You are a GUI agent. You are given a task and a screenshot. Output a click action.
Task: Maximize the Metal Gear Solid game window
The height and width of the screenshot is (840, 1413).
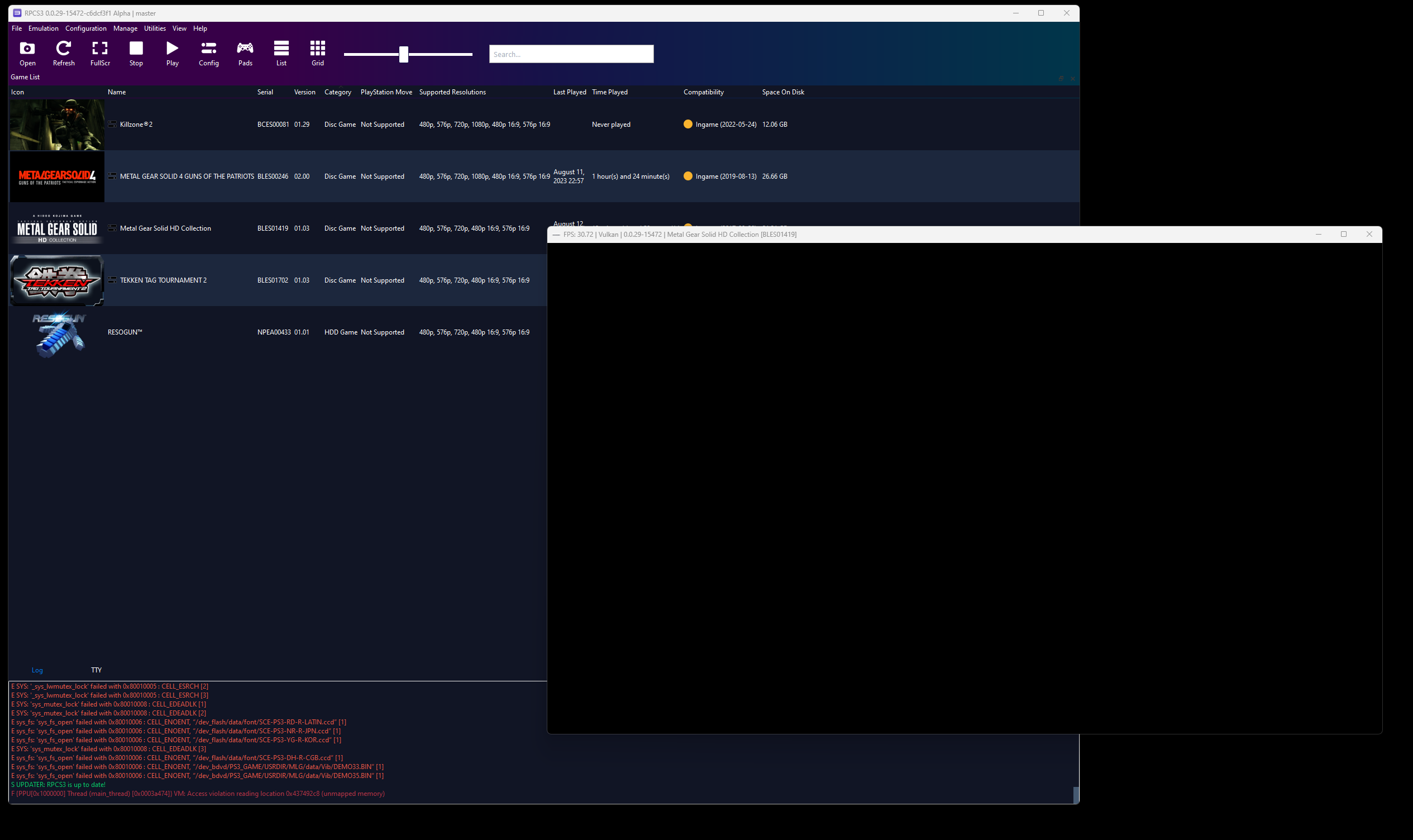pos(1343,235)
